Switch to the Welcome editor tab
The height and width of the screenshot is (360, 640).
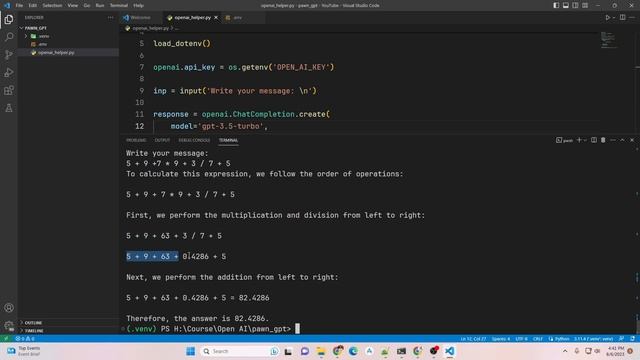point(141,18)
